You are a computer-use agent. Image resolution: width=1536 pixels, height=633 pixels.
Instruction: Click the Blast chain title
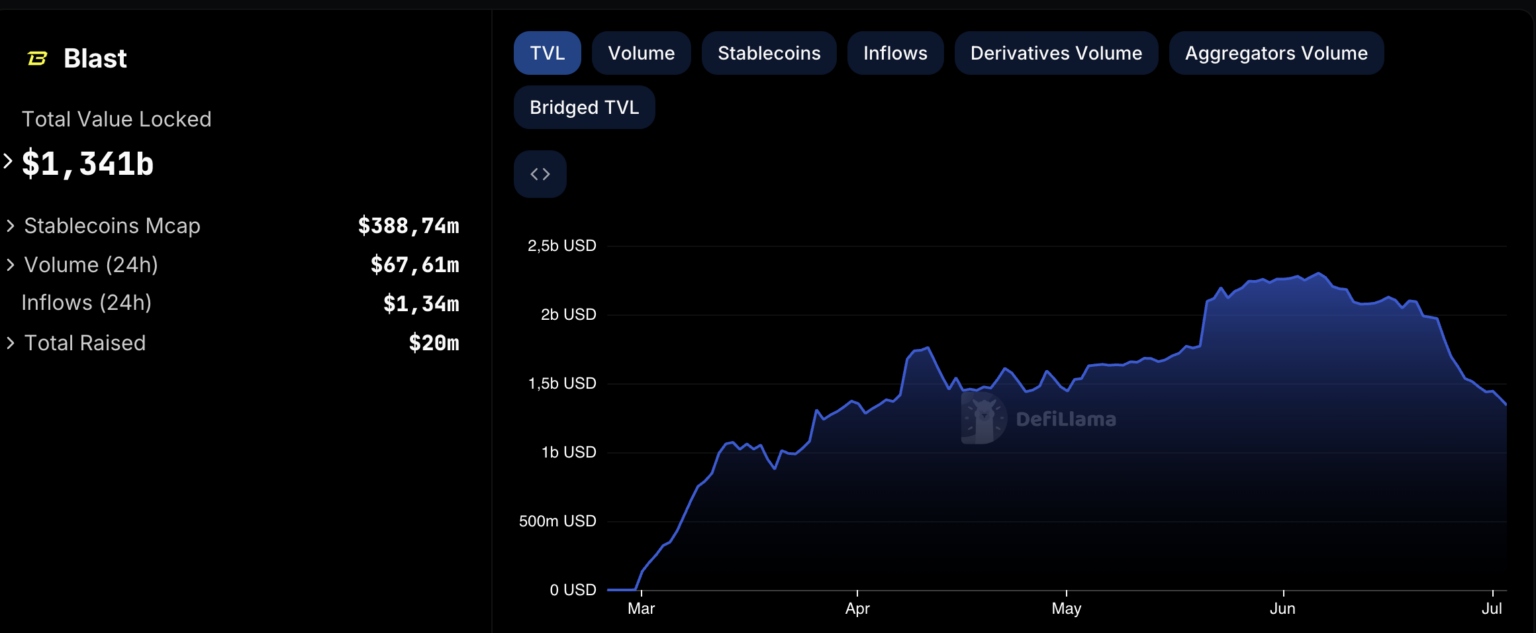(95, 59)
